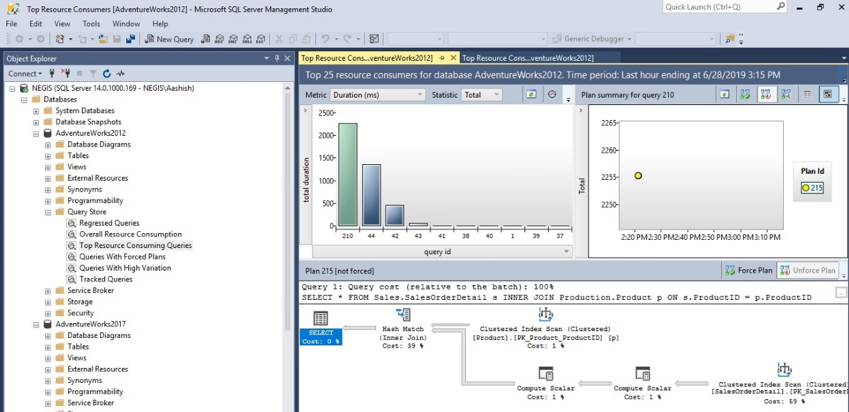Click the force plan icon in plan summary toolbar
The width and height of the screenshot is (849, 412).
(745, 95)
